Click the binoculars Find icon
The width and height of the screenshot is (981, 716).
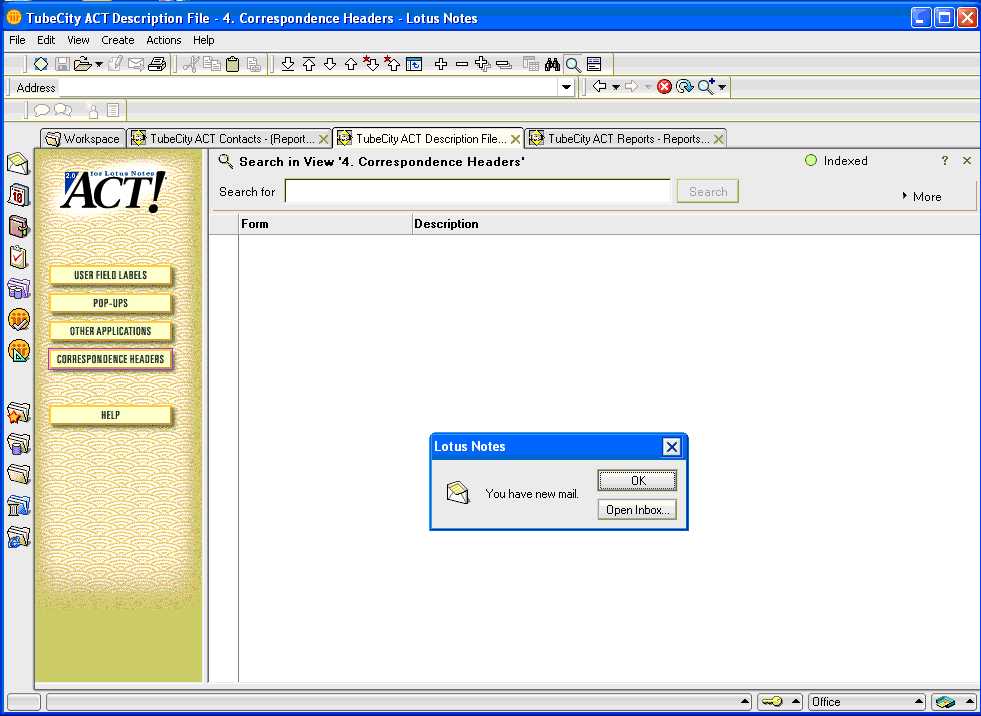552,64
